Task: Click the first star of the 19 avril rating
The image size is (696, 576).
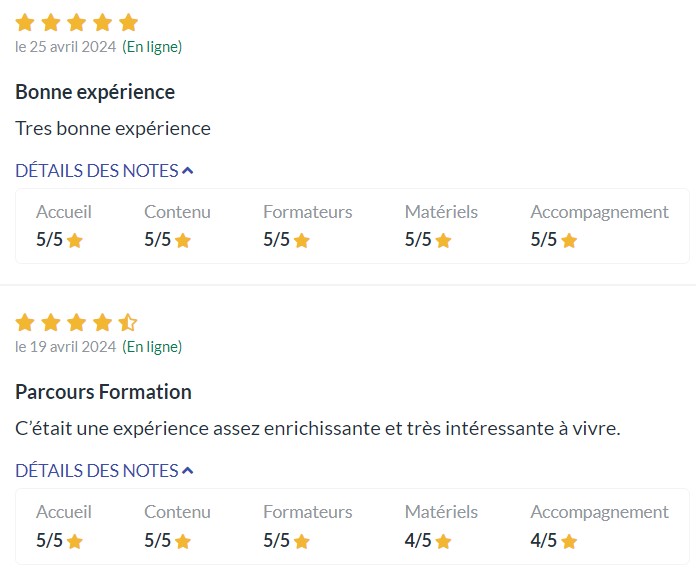Action: point(25,322)
